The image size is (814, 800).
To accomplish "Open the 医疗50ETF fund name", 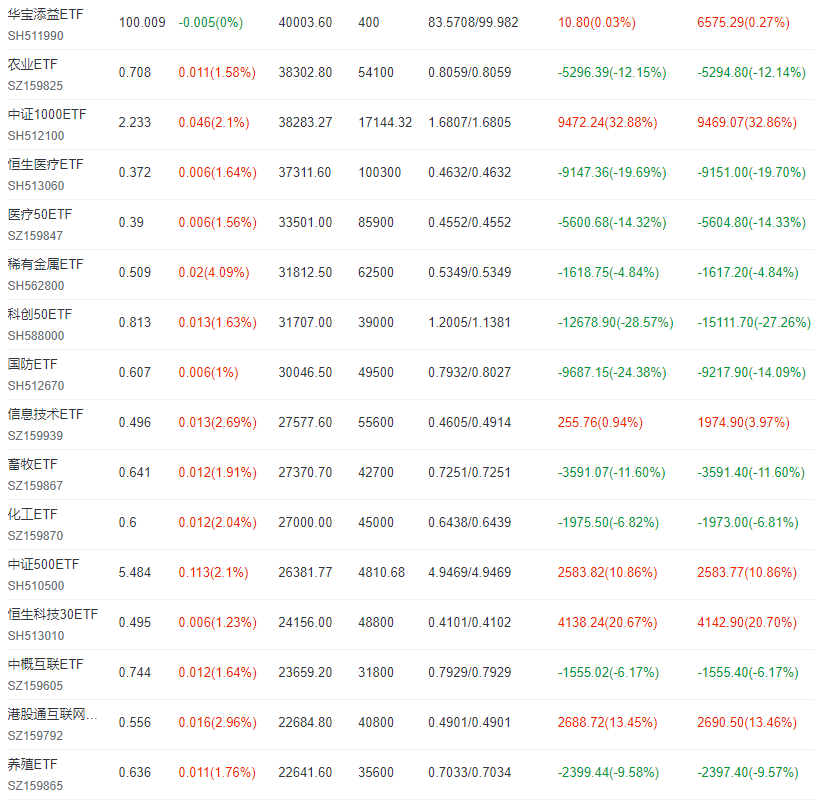I will coord(40,214).
